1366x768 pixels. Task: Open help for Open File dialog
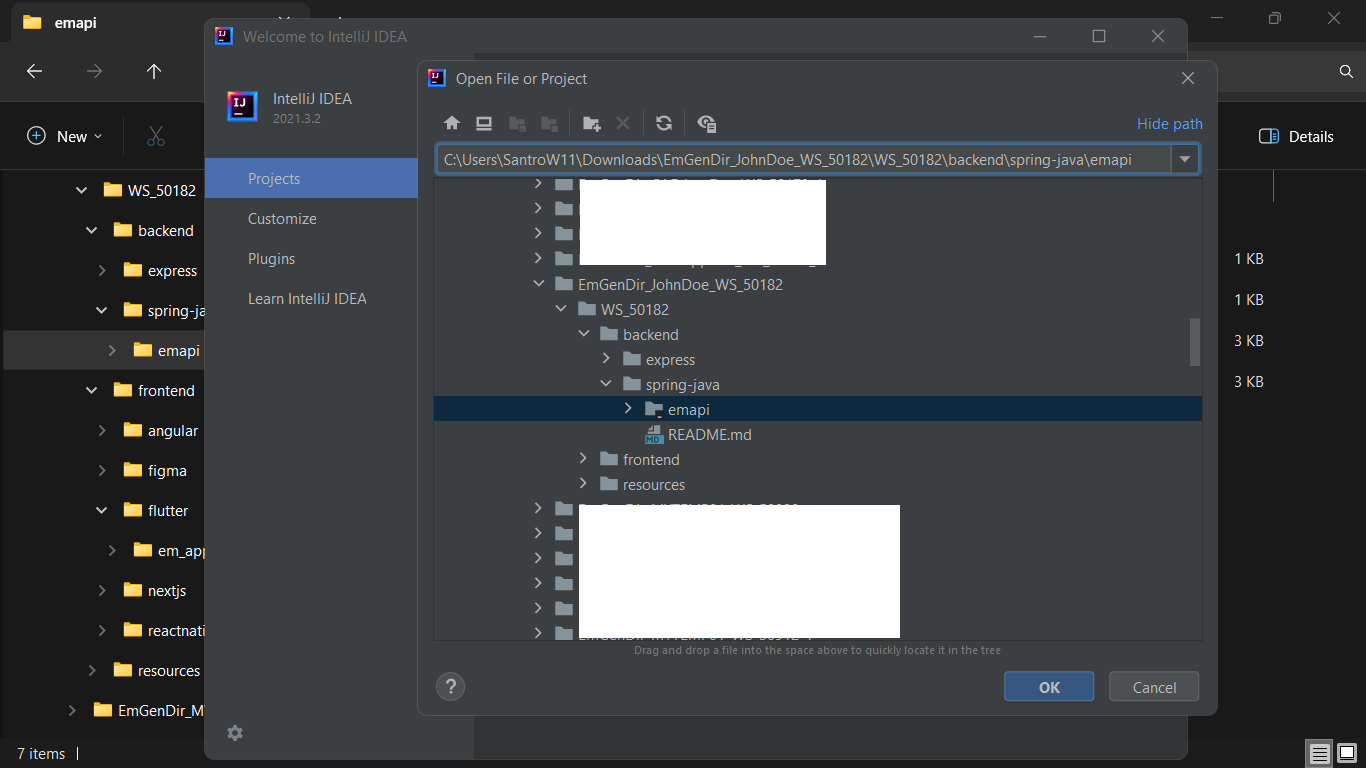click(450, 687)
